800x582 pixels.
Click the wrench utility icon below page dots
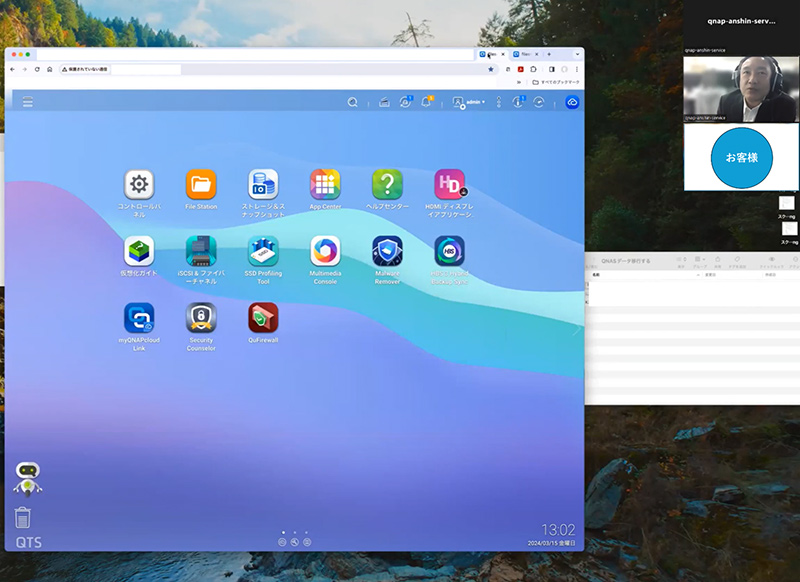click(x=294, y=543)
